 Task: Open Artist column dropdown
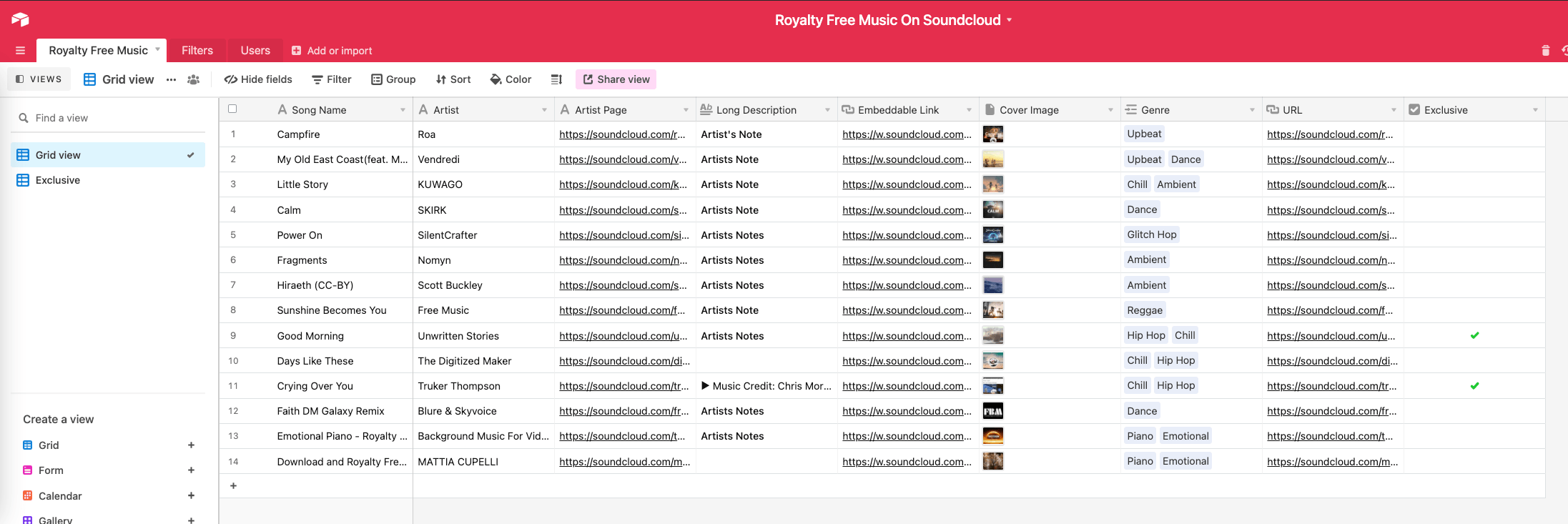pyautogui.click(x=544, y=110)
